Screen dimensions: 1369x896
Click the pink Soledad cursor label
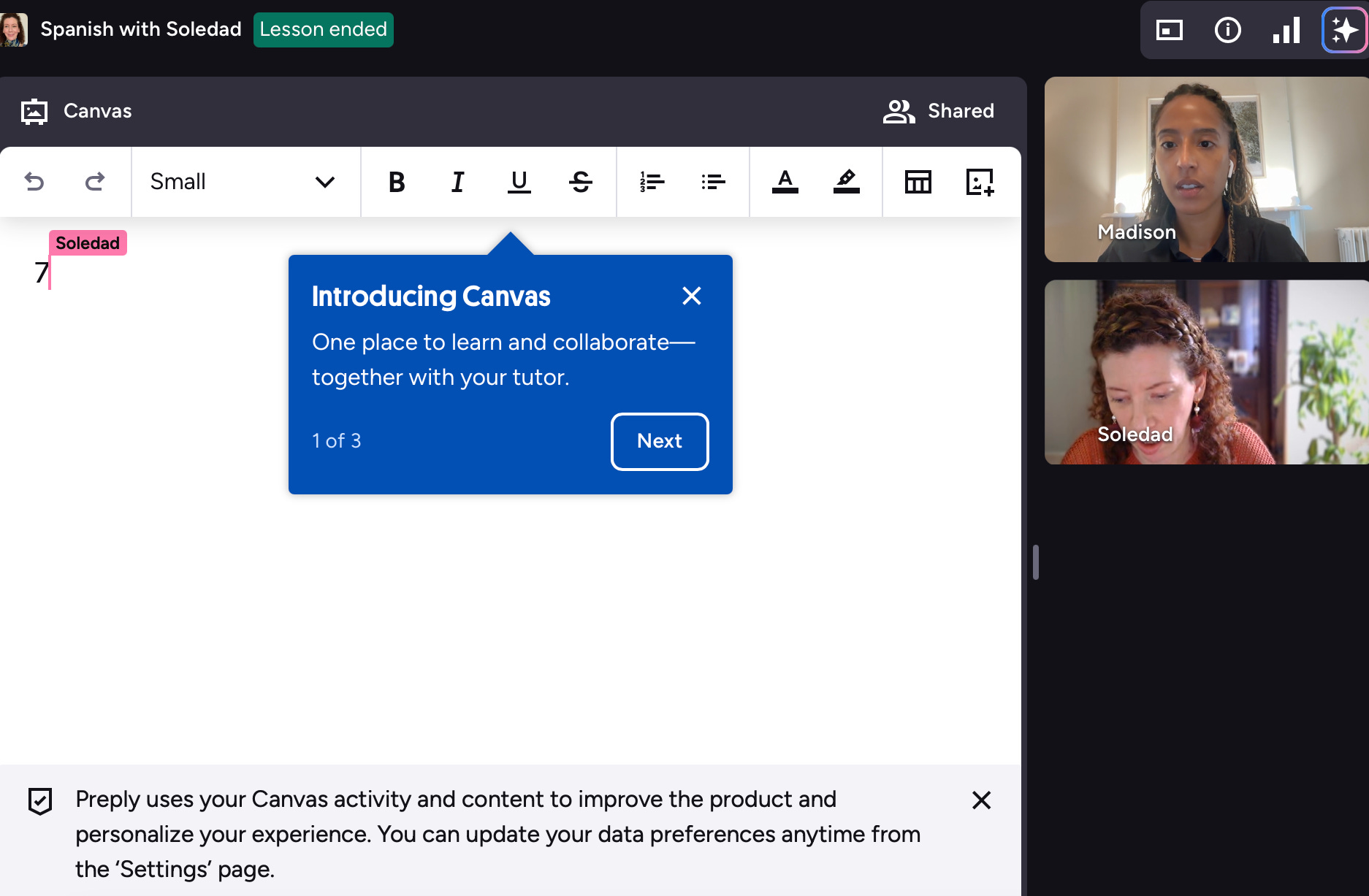(x=88, y=242)
